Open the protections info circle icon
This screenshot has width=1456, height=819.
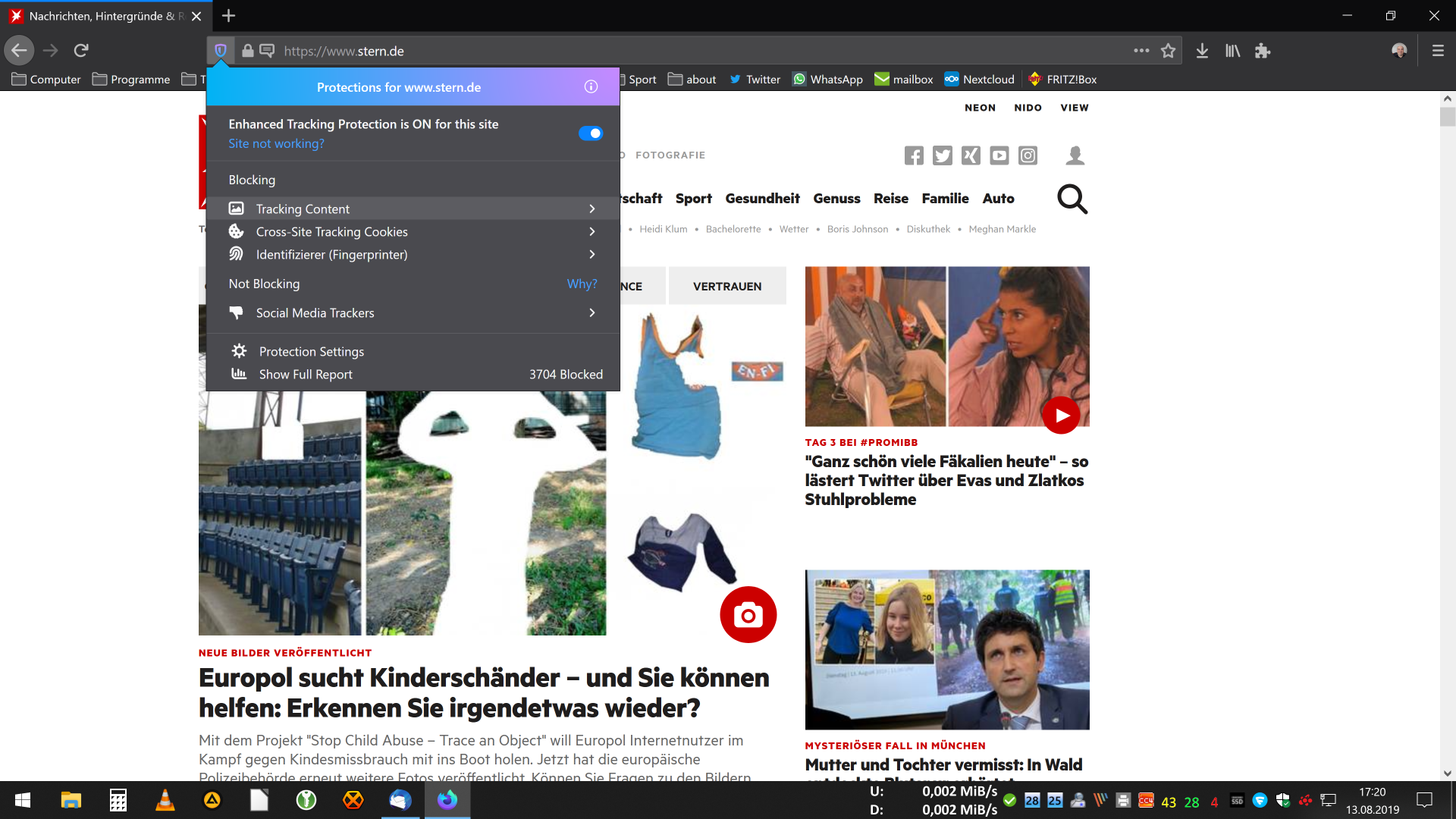pyautogui.click(x=591, y=87)
